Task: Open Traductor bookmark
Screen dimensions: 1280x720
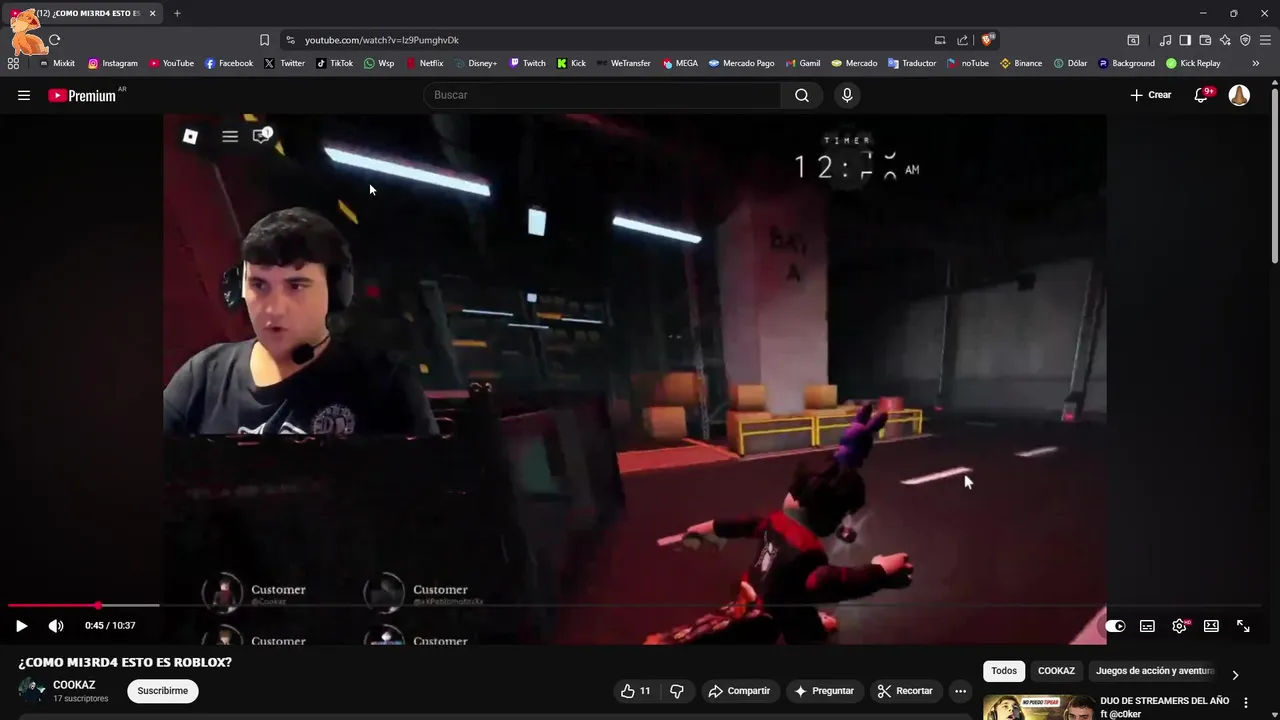Action: [911, 63]
